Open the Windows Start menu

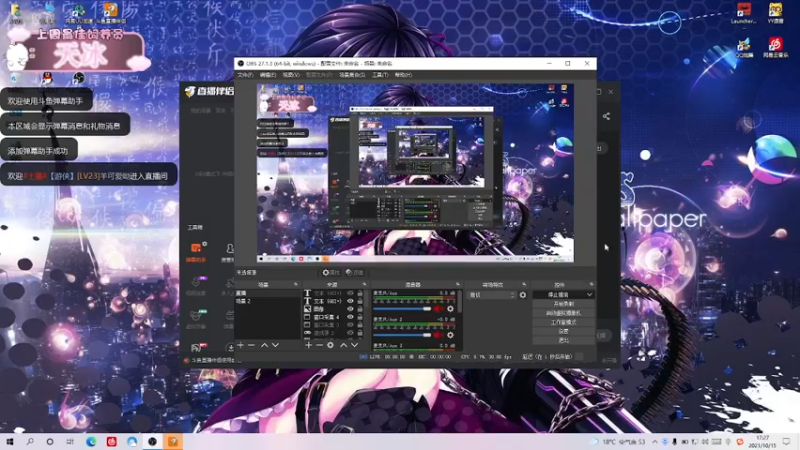tap(10, 441)
